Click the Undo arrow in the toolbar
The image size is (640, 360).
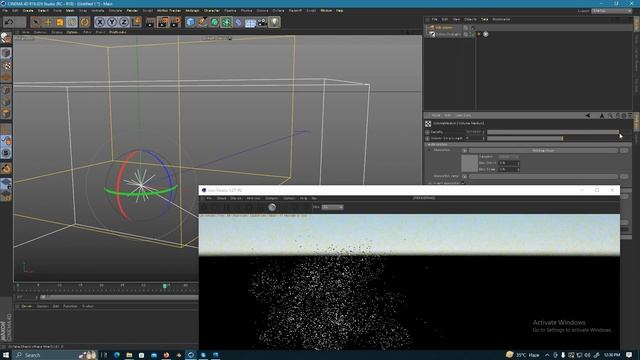click(9, 22)
